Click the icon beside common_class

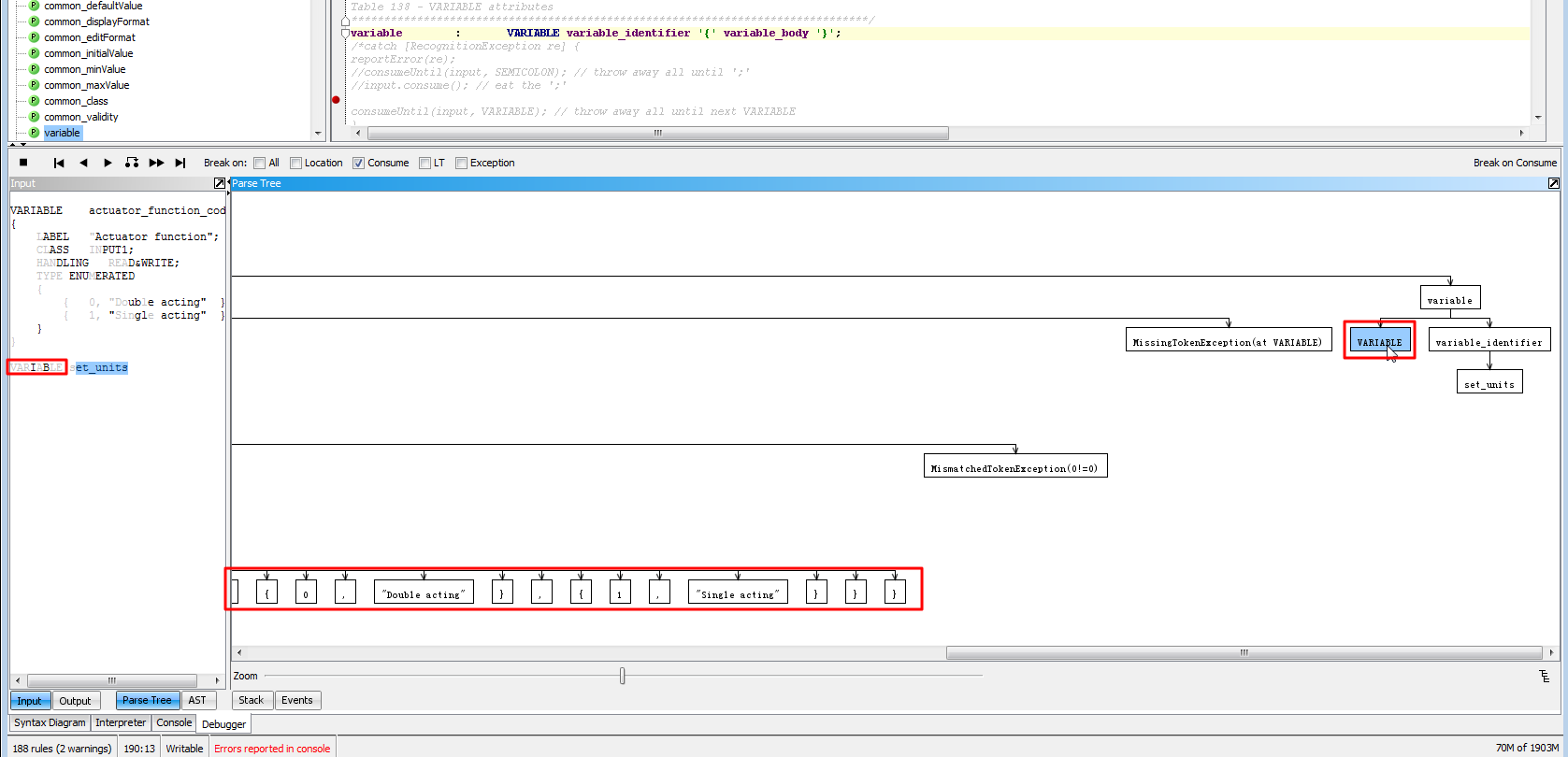pos(35,101)
